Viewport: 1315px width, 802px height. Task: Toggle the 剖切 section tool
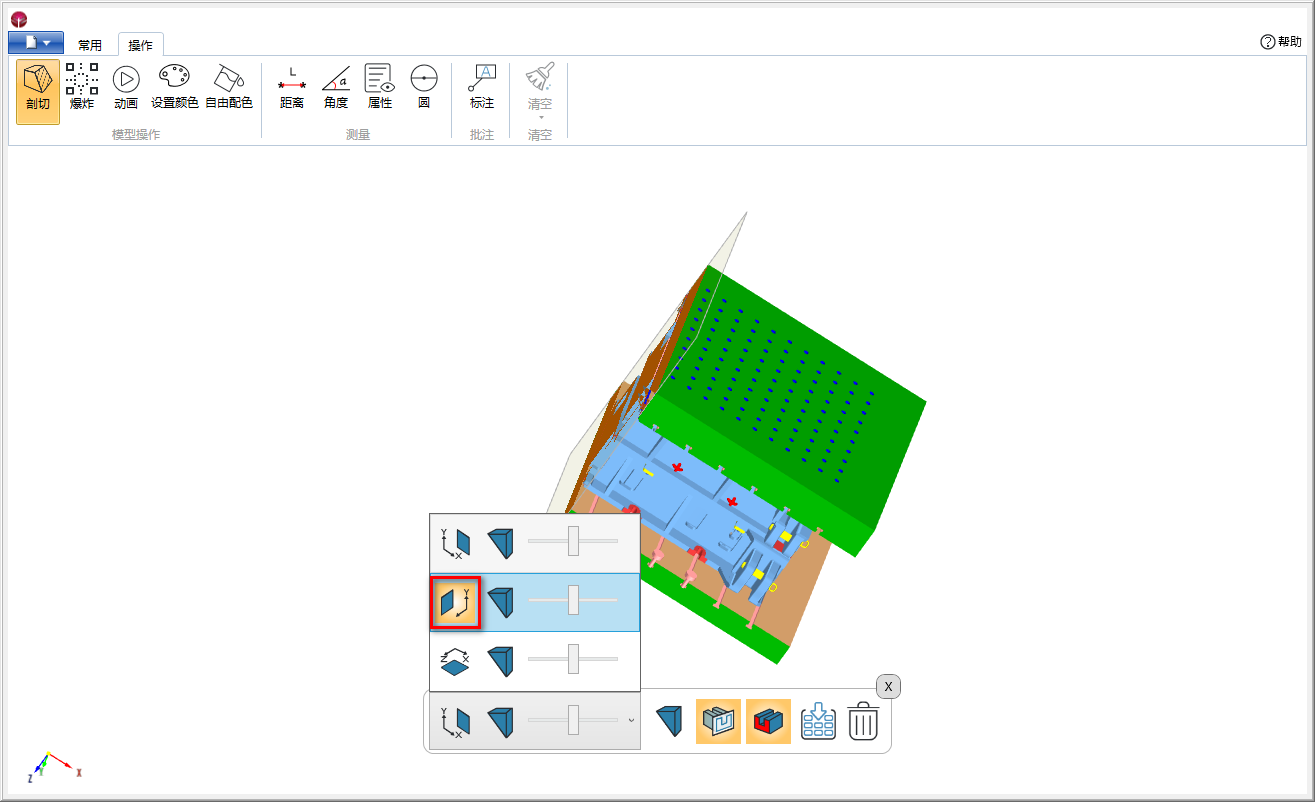click(38, 91)
